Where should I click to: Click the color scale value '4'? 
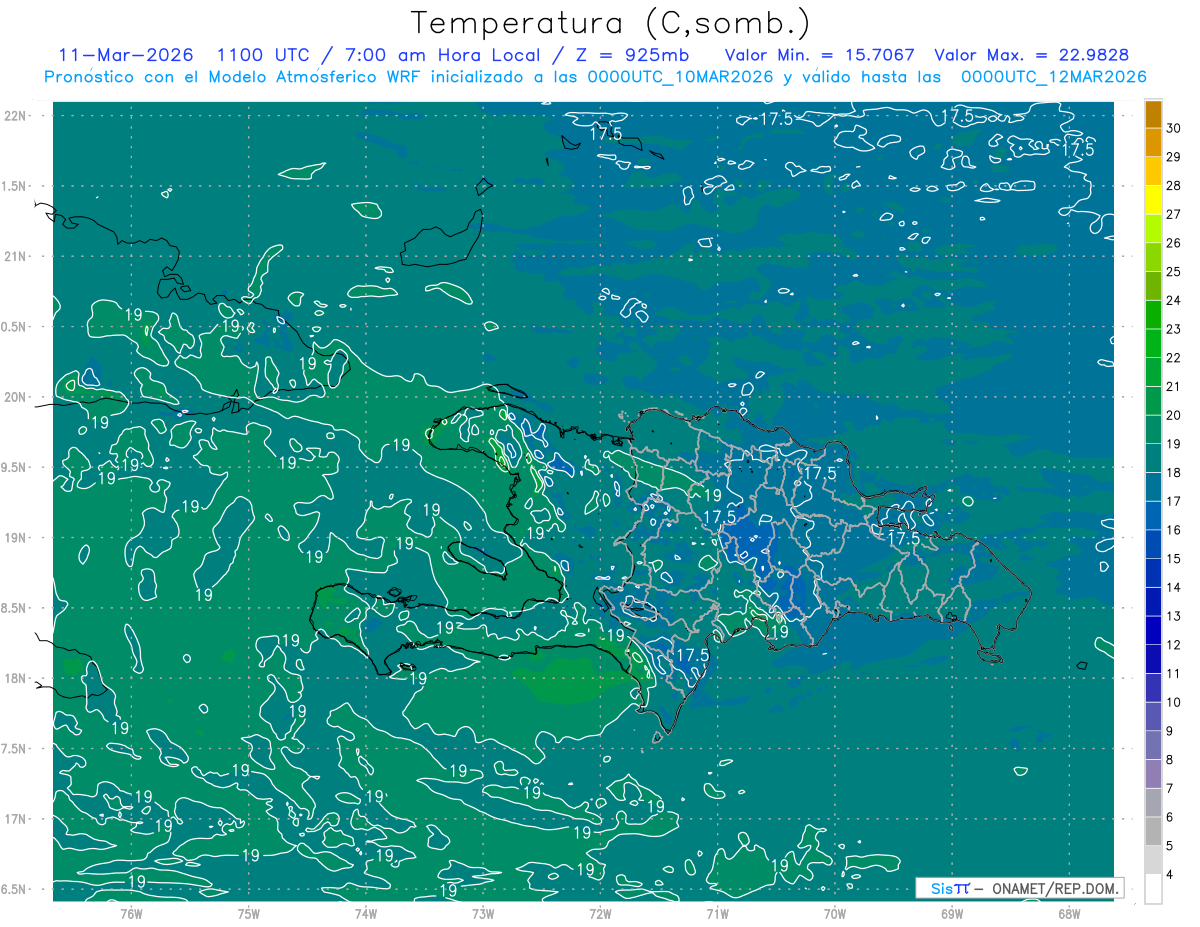1170,875
